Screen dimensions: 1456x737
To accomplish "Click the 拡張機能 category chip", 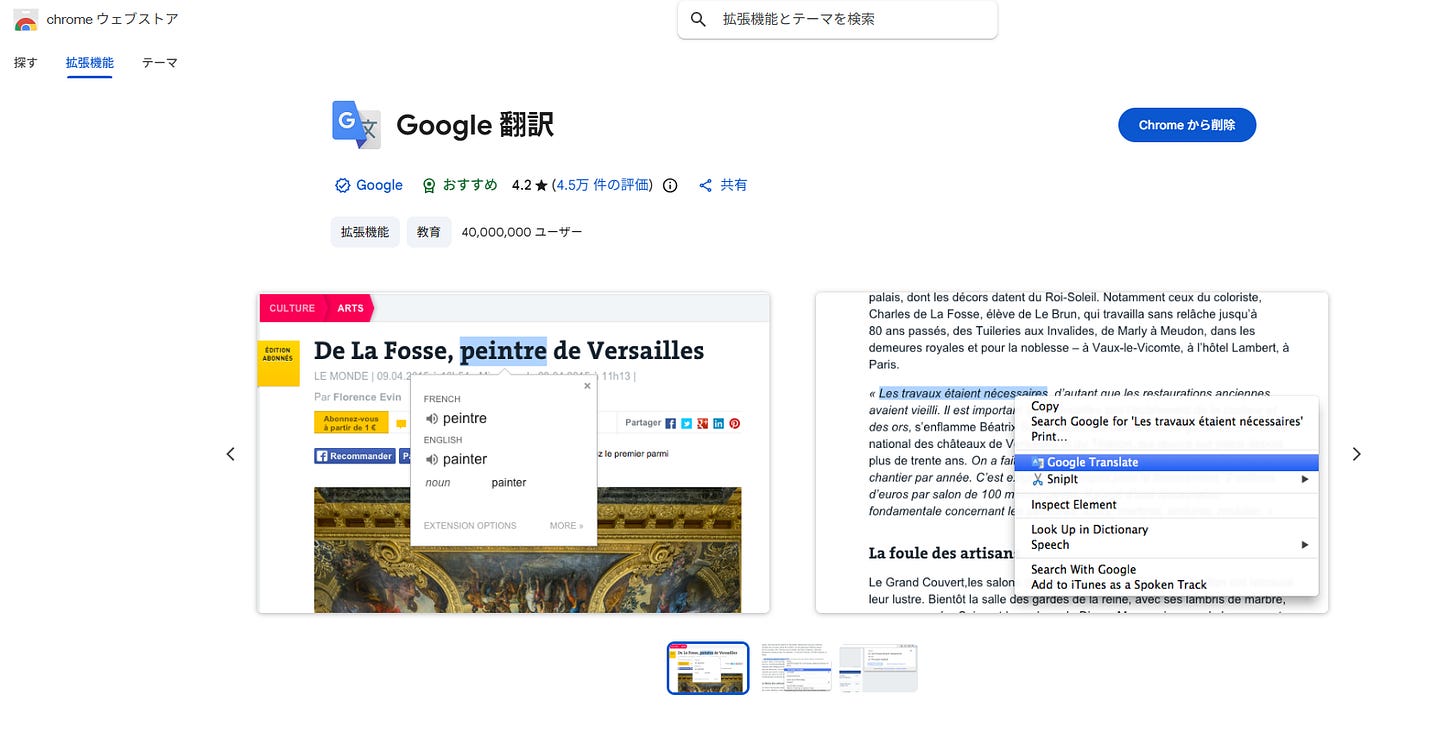I will [x=365, y=232].
